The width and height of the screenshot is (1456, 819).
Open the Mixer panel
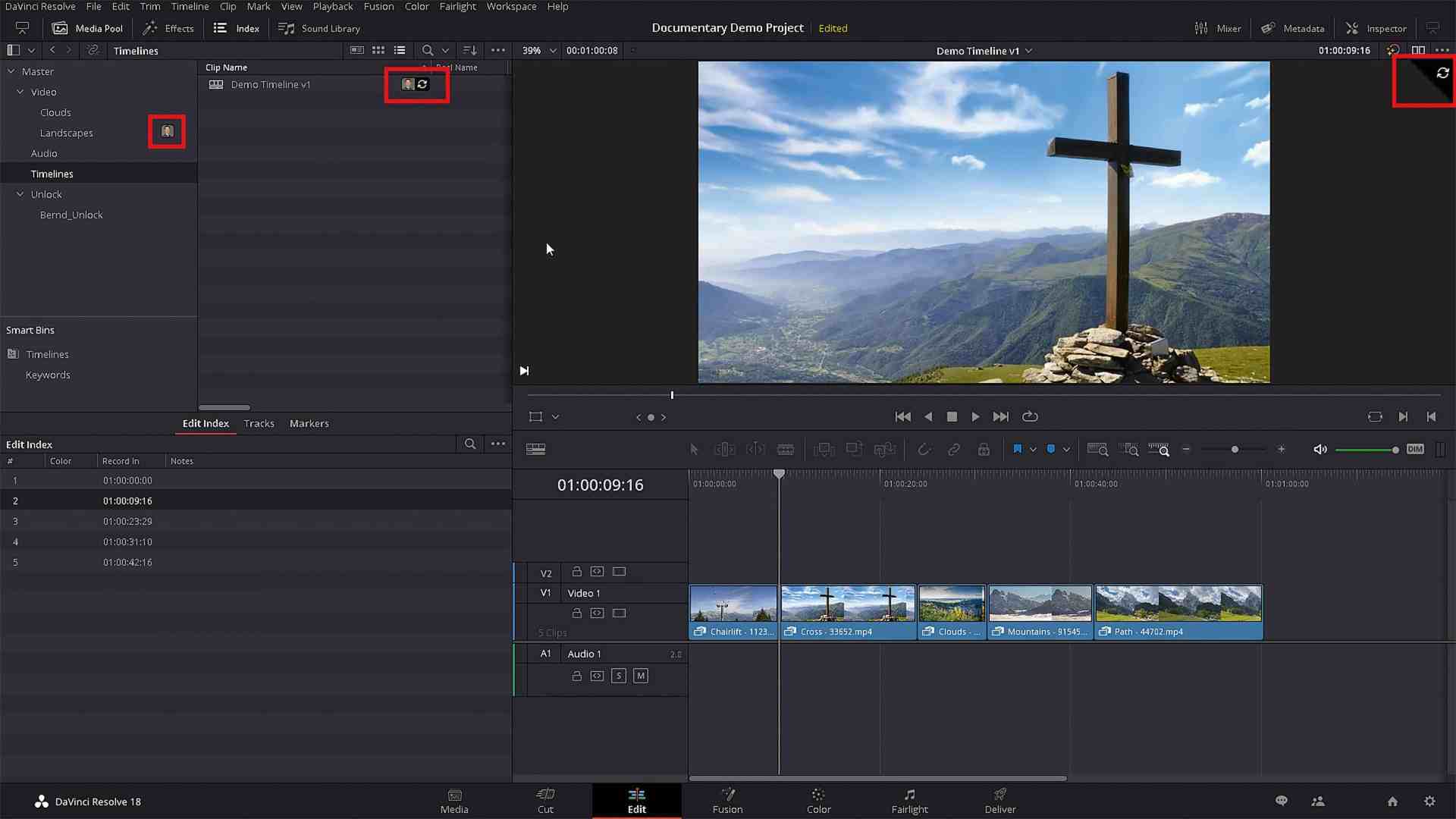(x=1218, y=28)
